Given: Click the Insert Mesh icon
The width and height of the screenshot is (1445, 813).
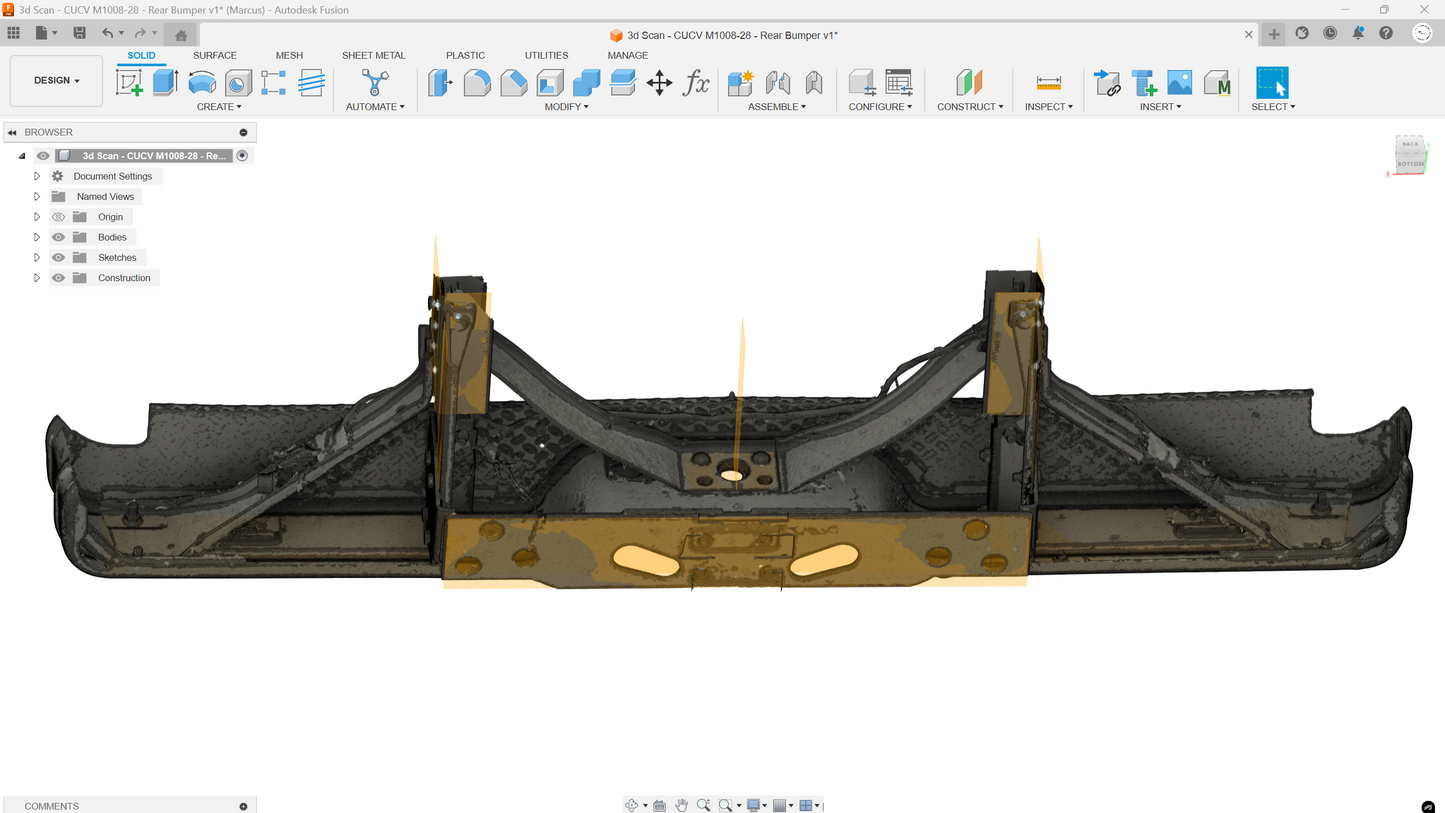Looking at the screenshot, I should [x=1217, y=83].
